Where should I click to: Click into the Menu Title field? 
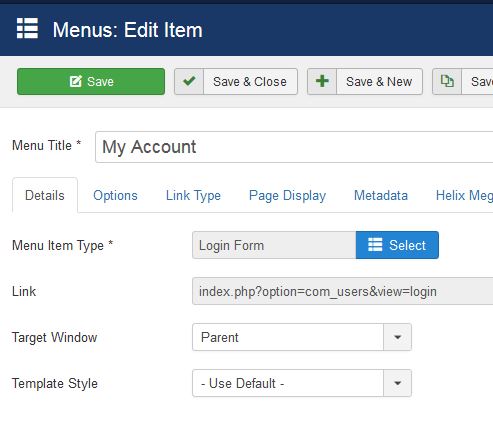point(294,147)
